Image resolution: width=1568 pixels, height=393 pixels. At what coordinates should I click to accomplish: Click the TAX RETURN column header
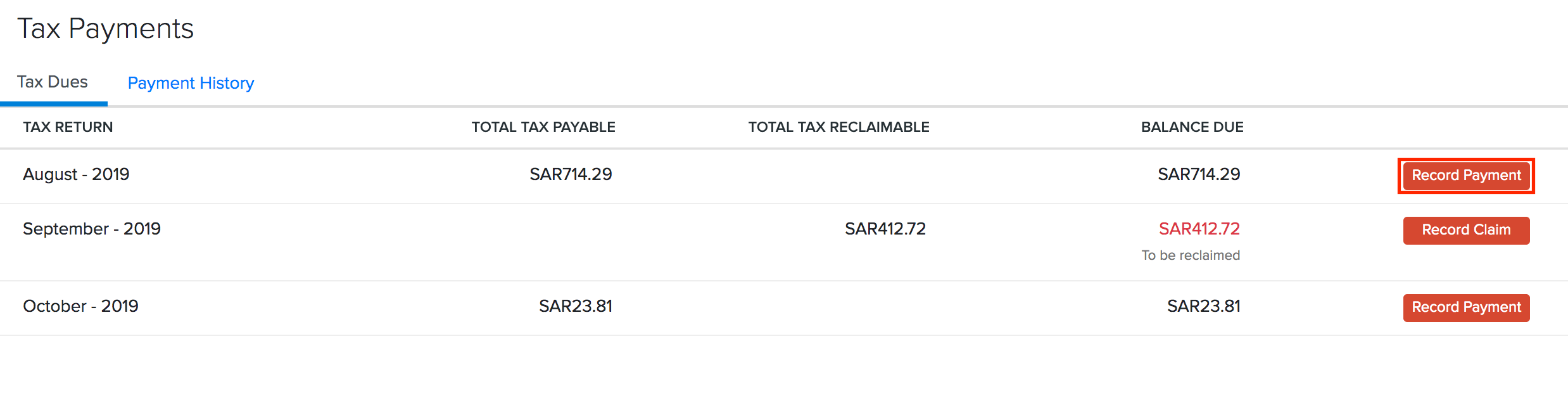[68, 127]
